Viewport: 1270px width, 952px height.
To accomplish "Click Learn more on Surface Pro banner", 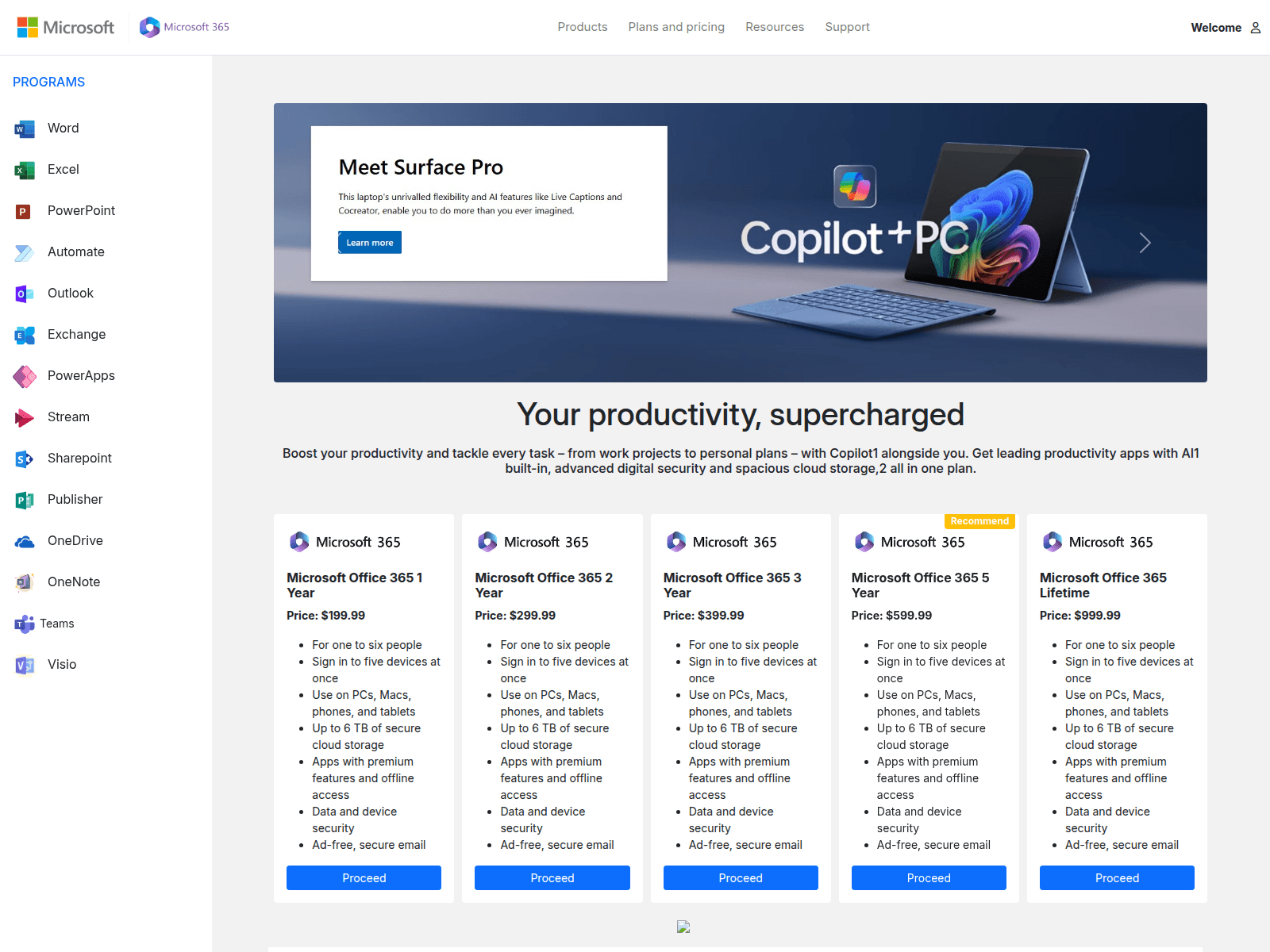I will click(x=370, y=243).
